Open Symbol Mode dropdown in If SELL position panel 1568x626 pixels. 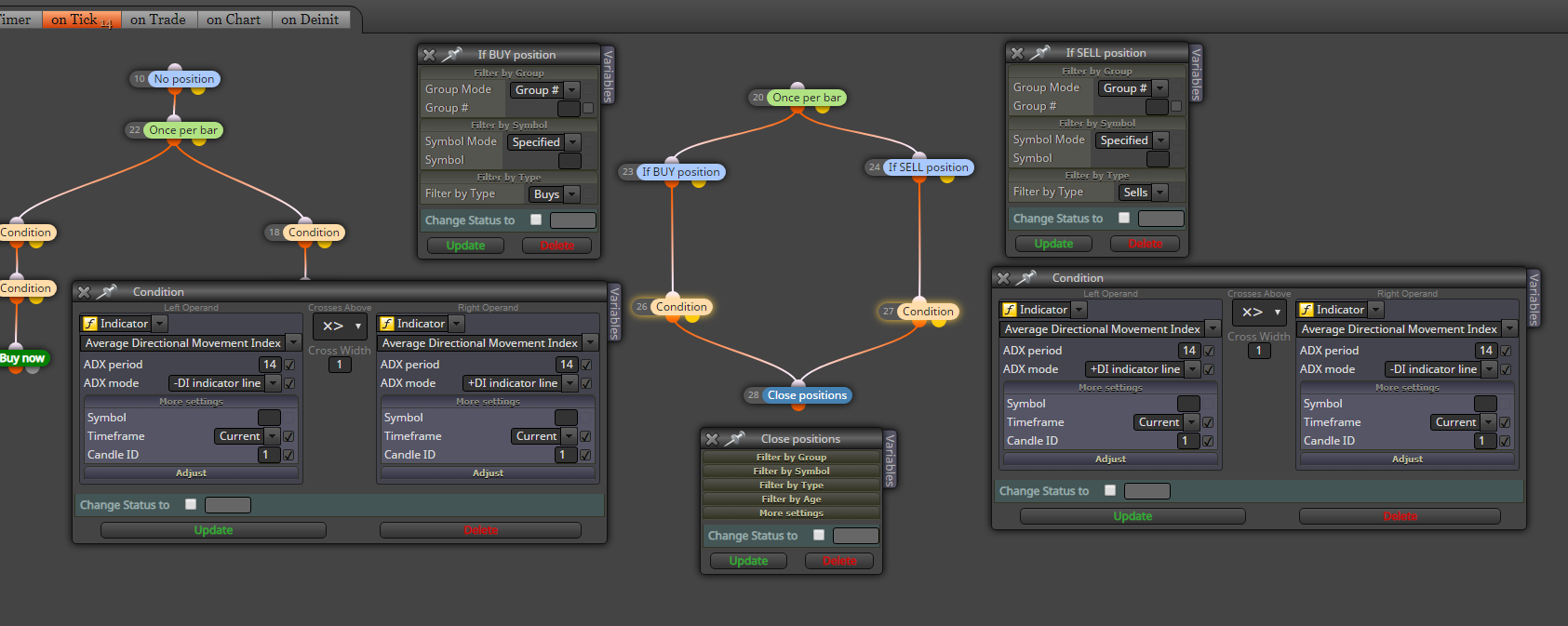(x=1132, y=140)
